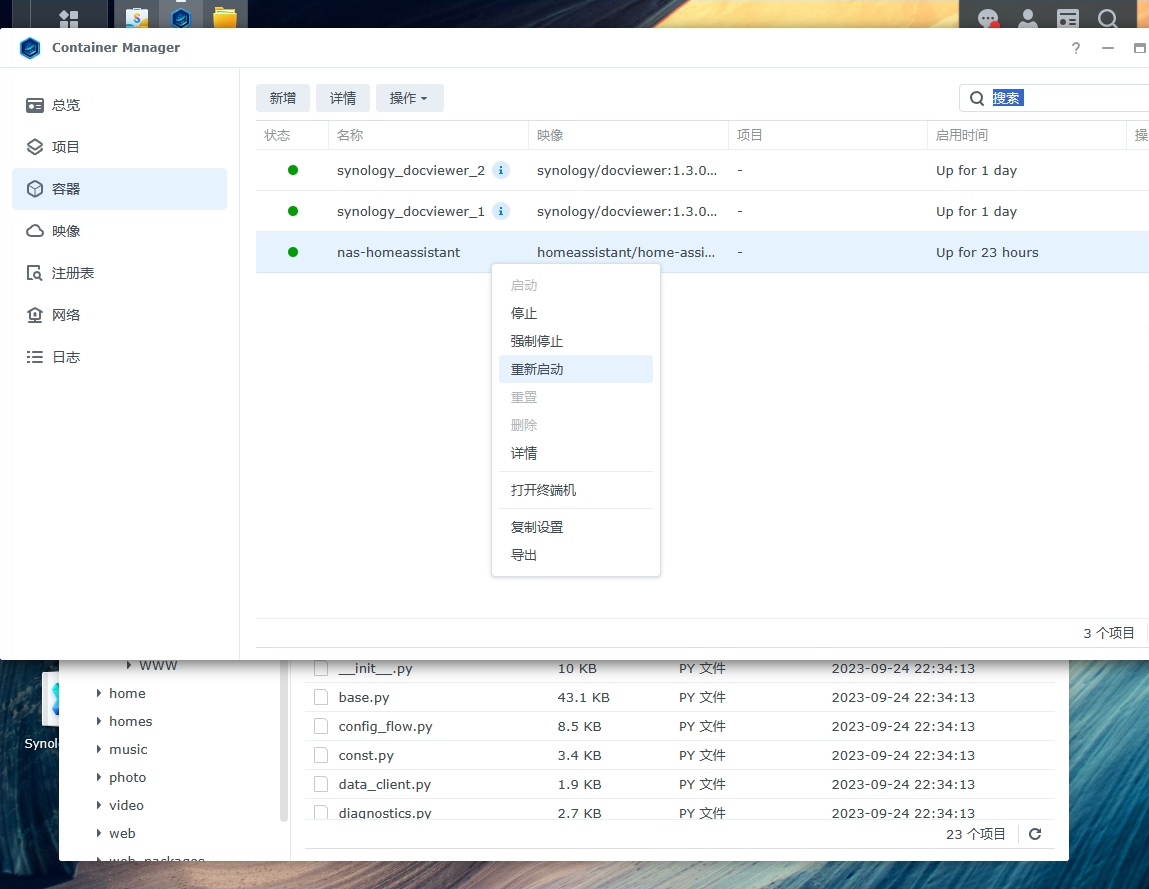Open 映像 images in the sidebar
This screenshot has width=1149, height=889.
click(x=119, y=231)
